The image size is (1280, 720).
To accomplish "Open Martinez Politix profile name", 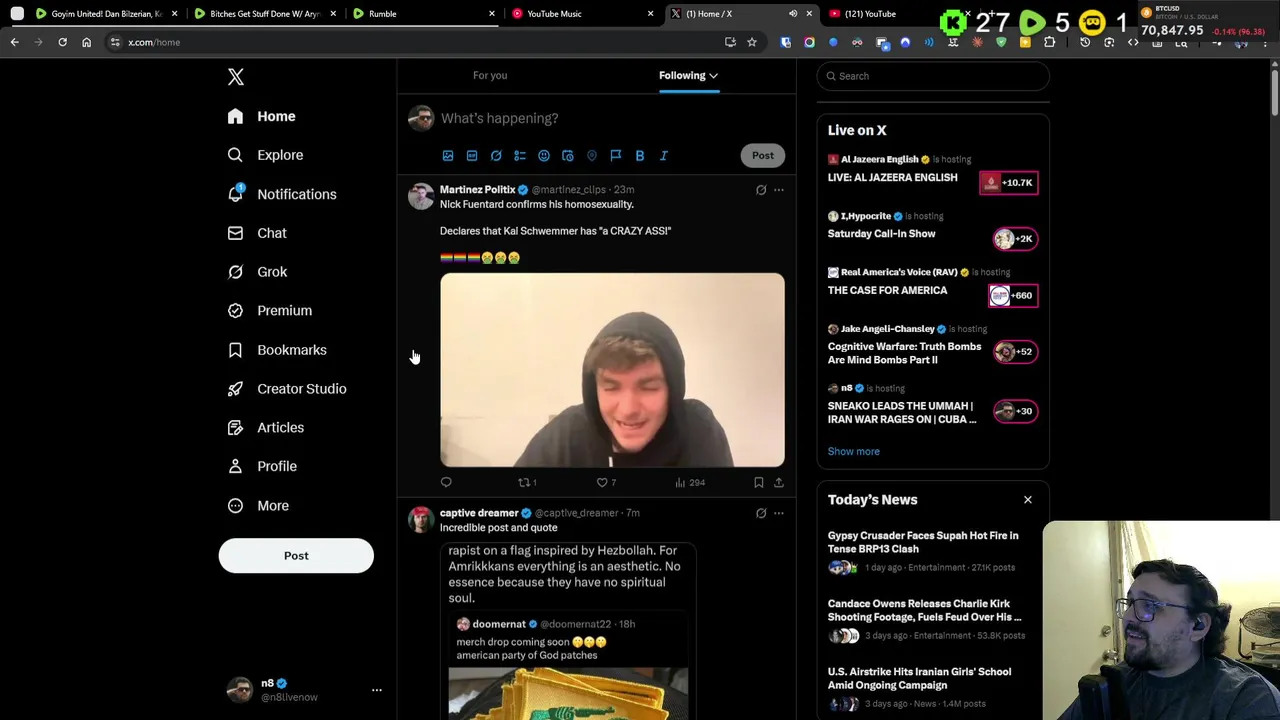I will [477, 189].
